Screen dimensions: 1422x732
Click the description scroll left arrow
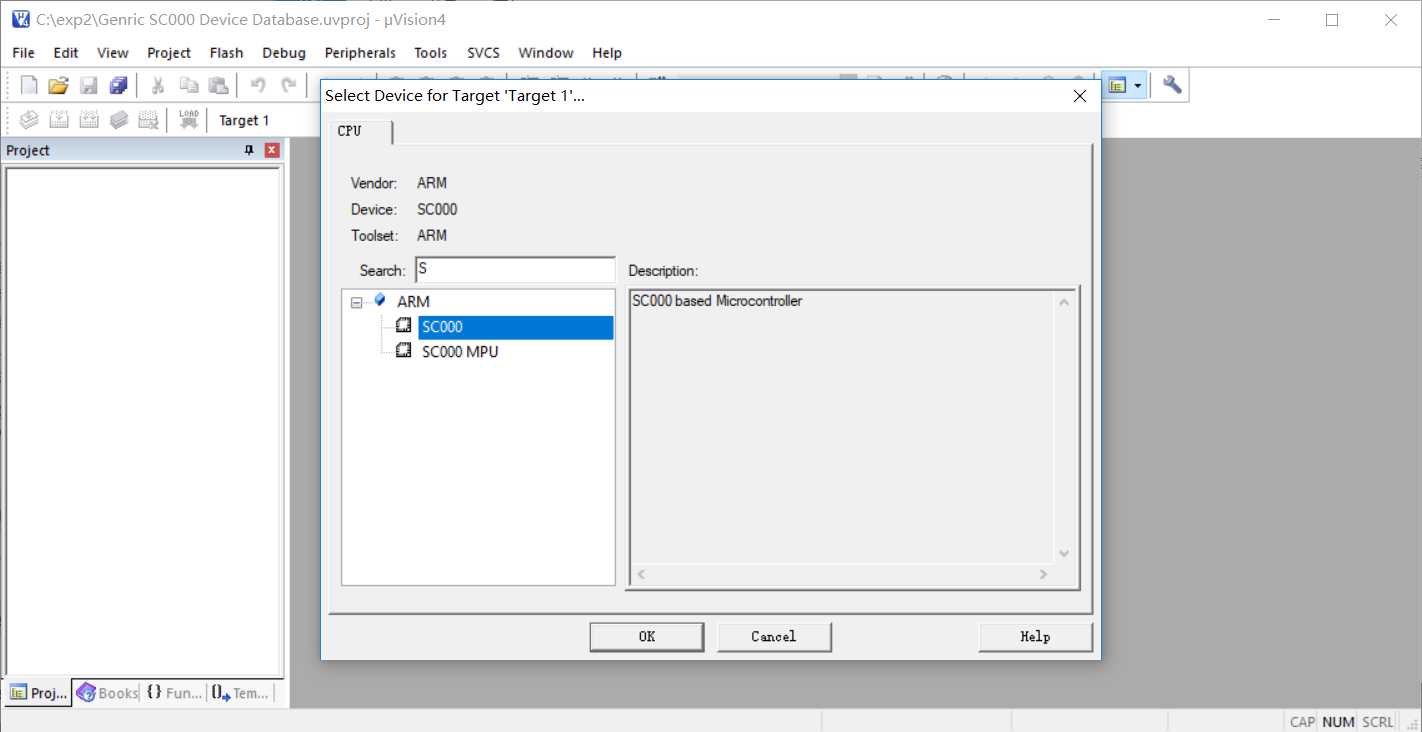pyautogui.click(x=641, y=575)
